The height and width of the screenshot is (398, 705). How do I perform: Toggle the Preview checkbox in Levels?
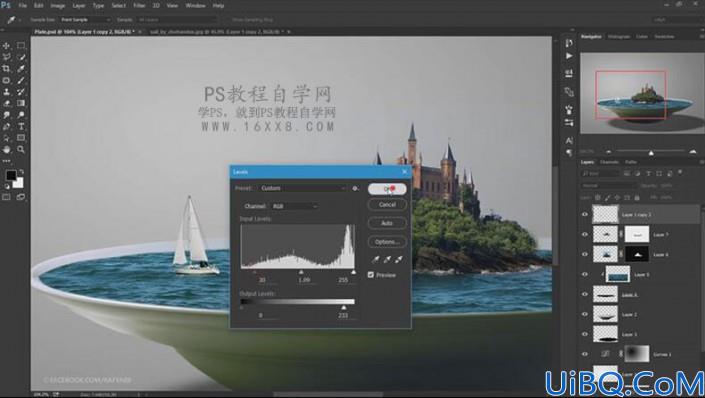(371, 275)
